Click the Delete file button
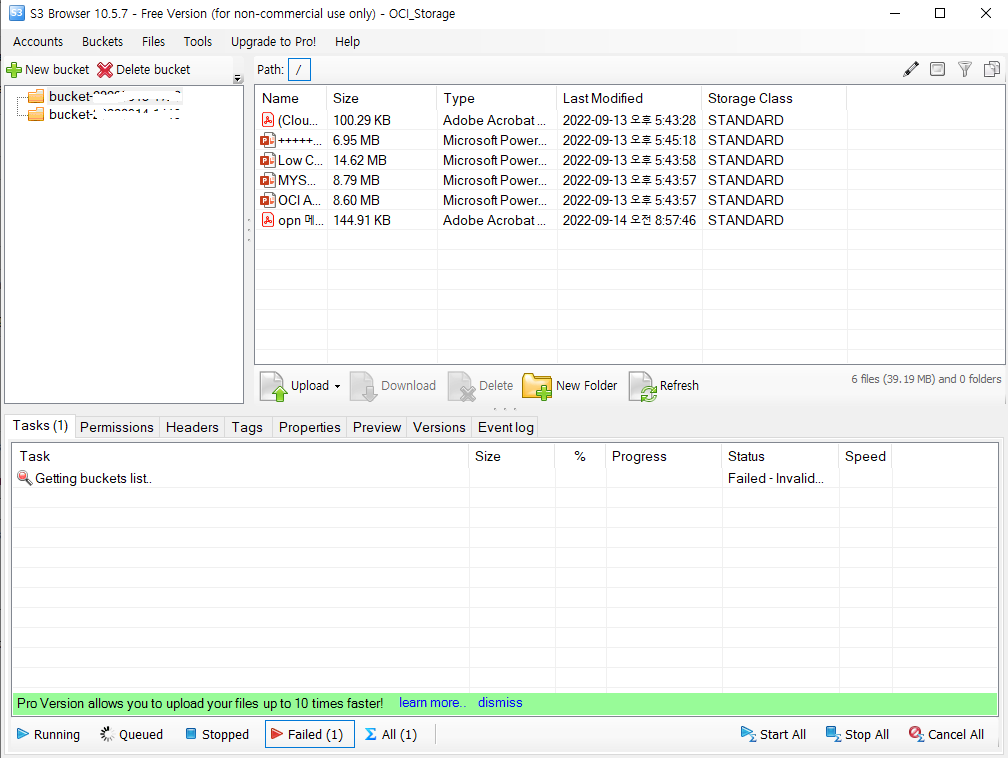This screenshot has height=758, width=1008. [x=480, y=386]
